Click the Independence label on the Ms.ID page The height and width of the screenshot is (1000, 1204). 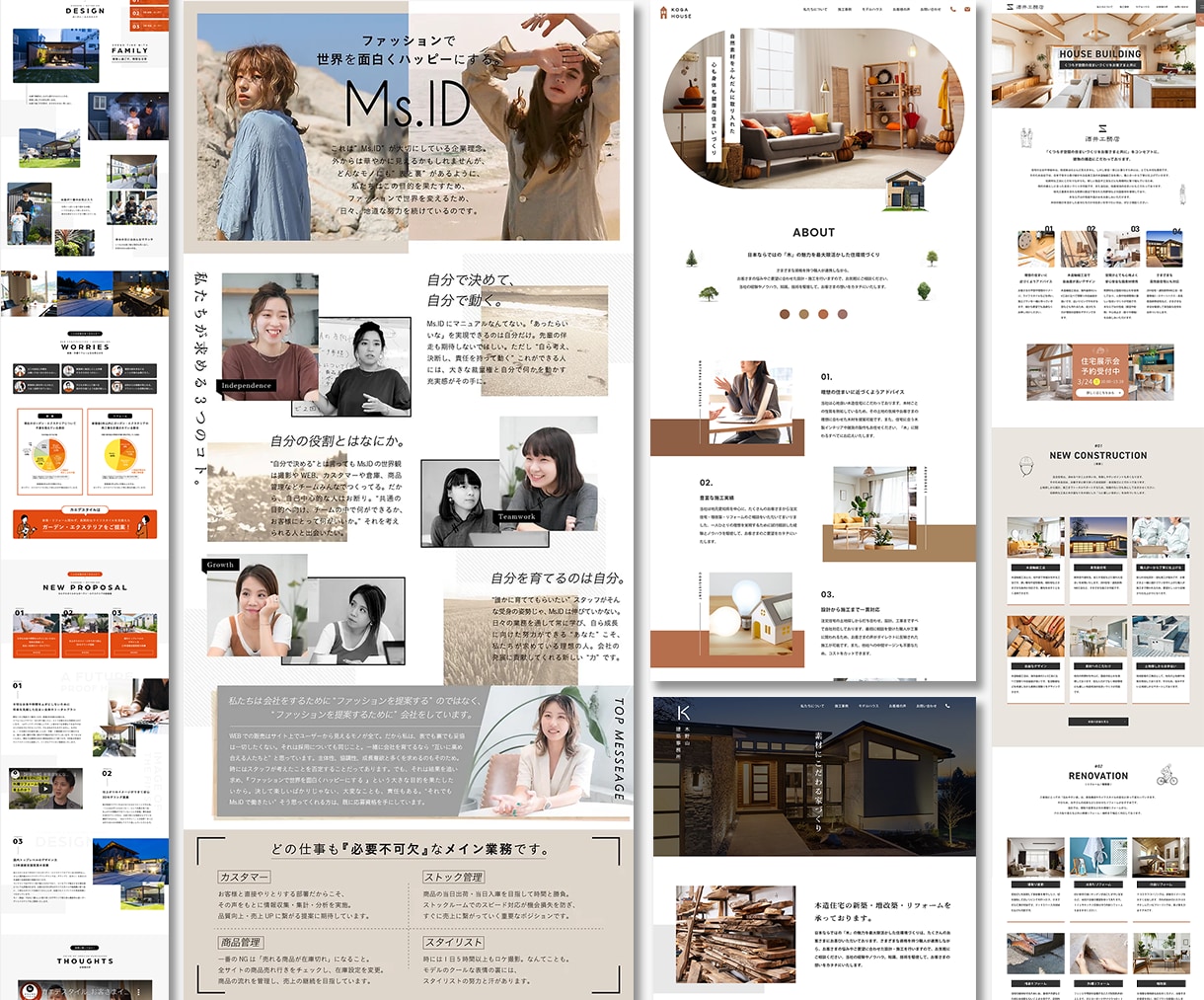247,385
